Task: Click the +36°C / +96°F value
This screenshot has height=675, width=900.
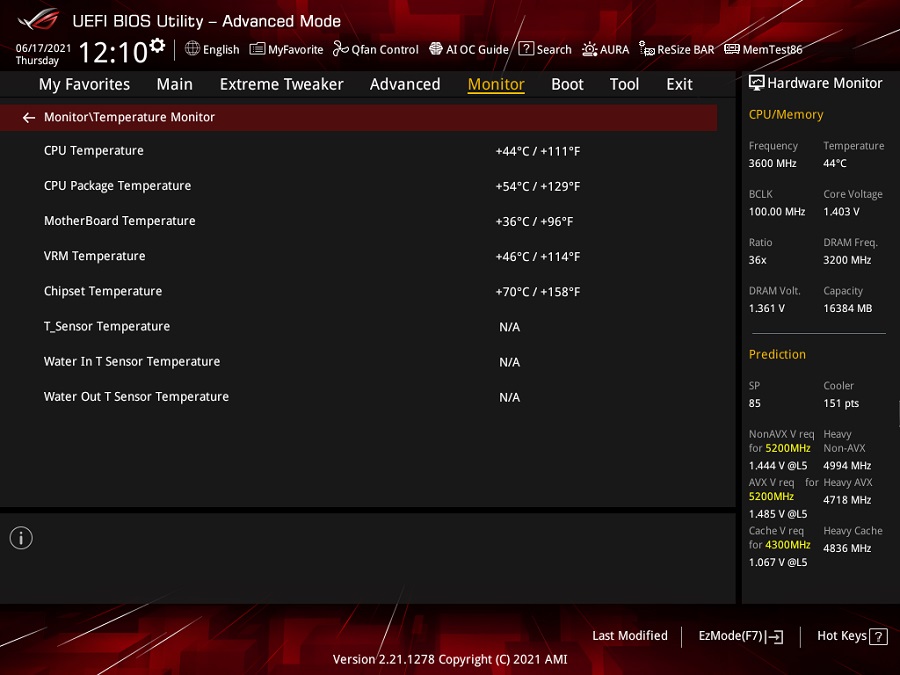Action: [x=534, y=222]
